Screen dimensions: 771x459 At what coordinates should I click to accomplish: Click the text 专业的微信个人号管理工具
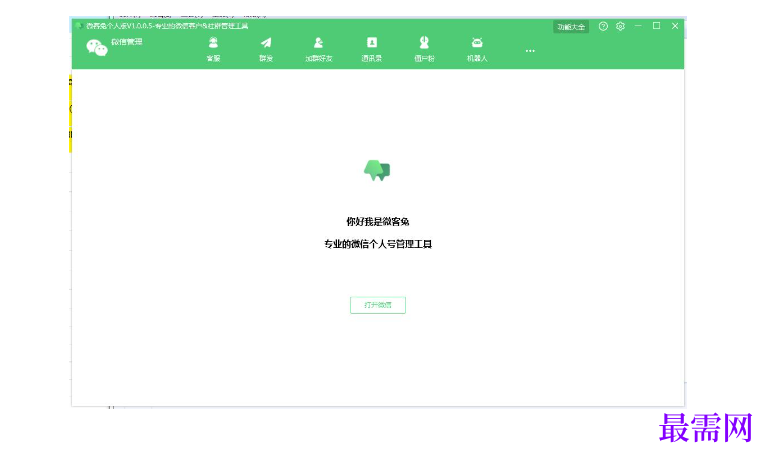tap(378, 244)
